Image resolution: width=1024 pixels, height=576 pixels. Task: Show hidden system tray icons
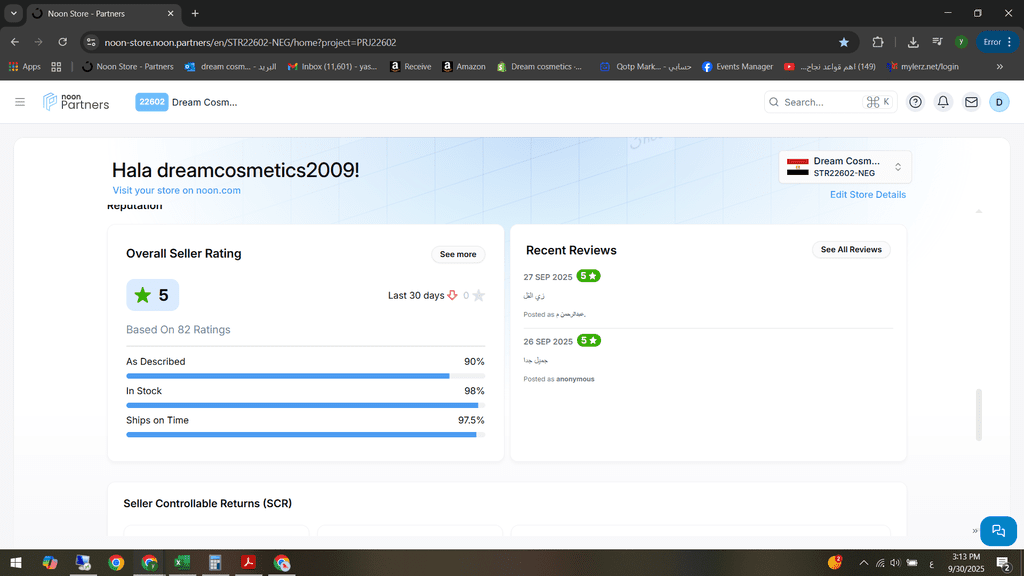click(x=864, y=563)
